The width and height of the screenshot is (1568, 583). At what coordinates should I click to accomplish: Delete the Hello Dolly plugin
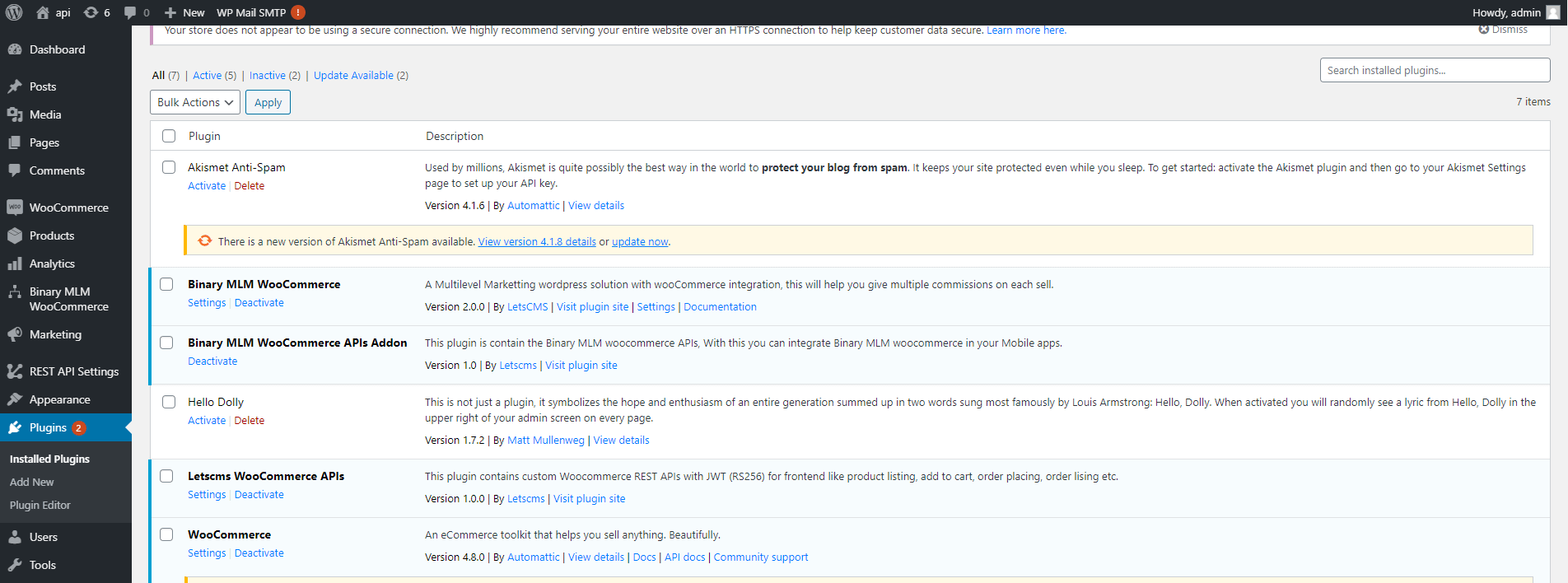[x=250, y=421]
